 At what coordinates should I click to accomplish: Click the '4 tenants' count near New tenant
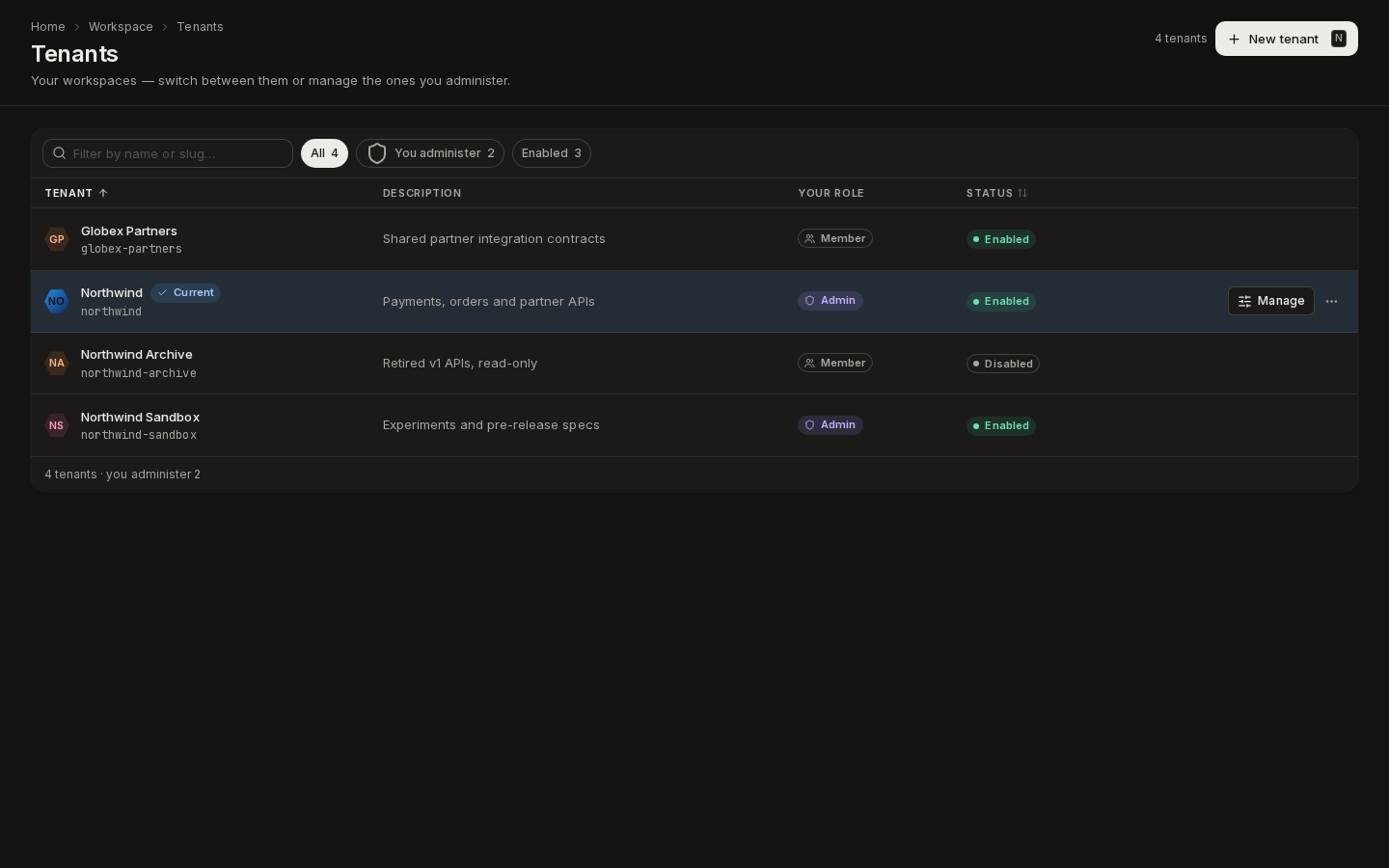click(x=1181, y=39)
